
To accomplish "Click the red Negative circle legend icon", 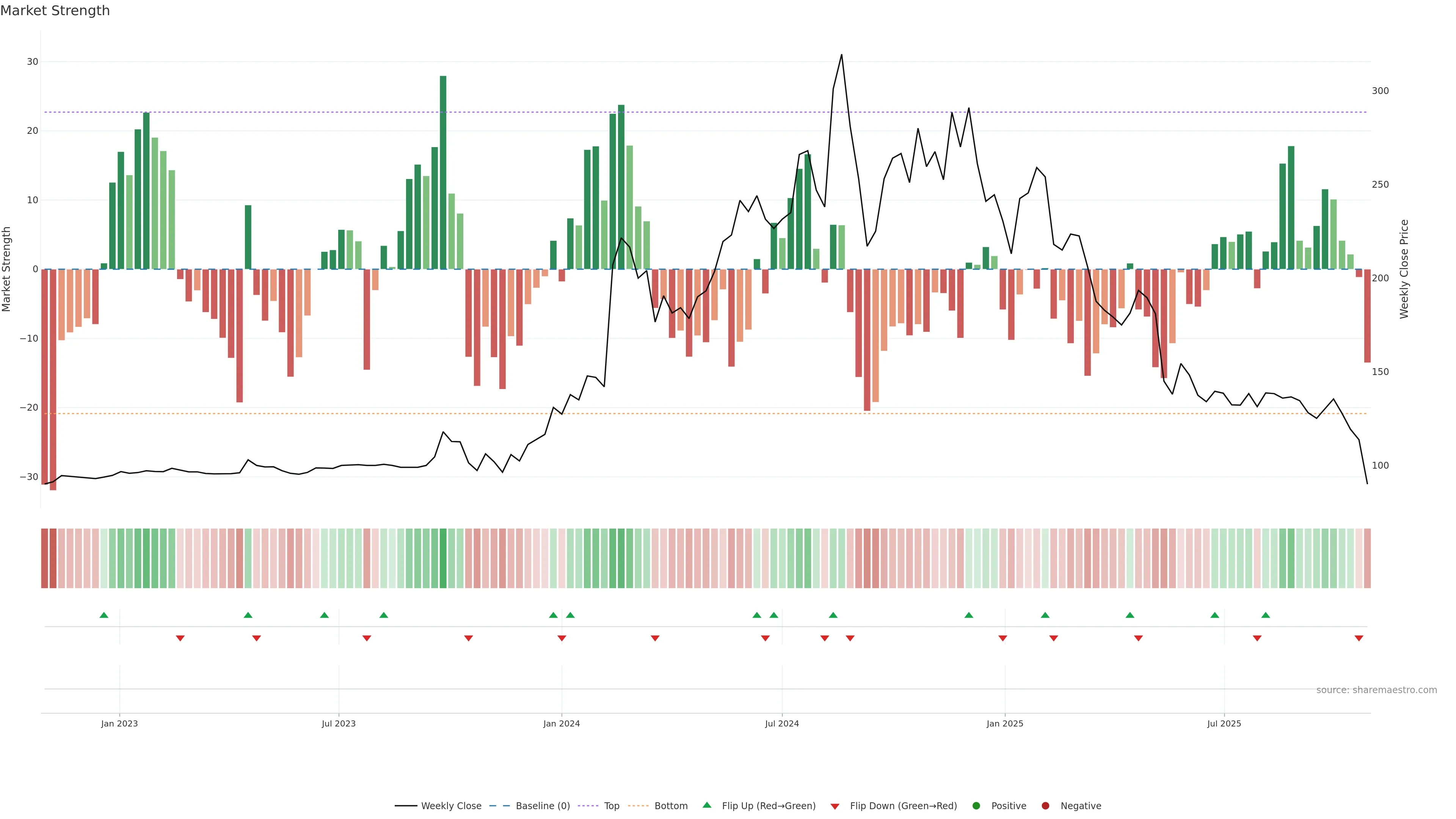I will click(1045, 806).
